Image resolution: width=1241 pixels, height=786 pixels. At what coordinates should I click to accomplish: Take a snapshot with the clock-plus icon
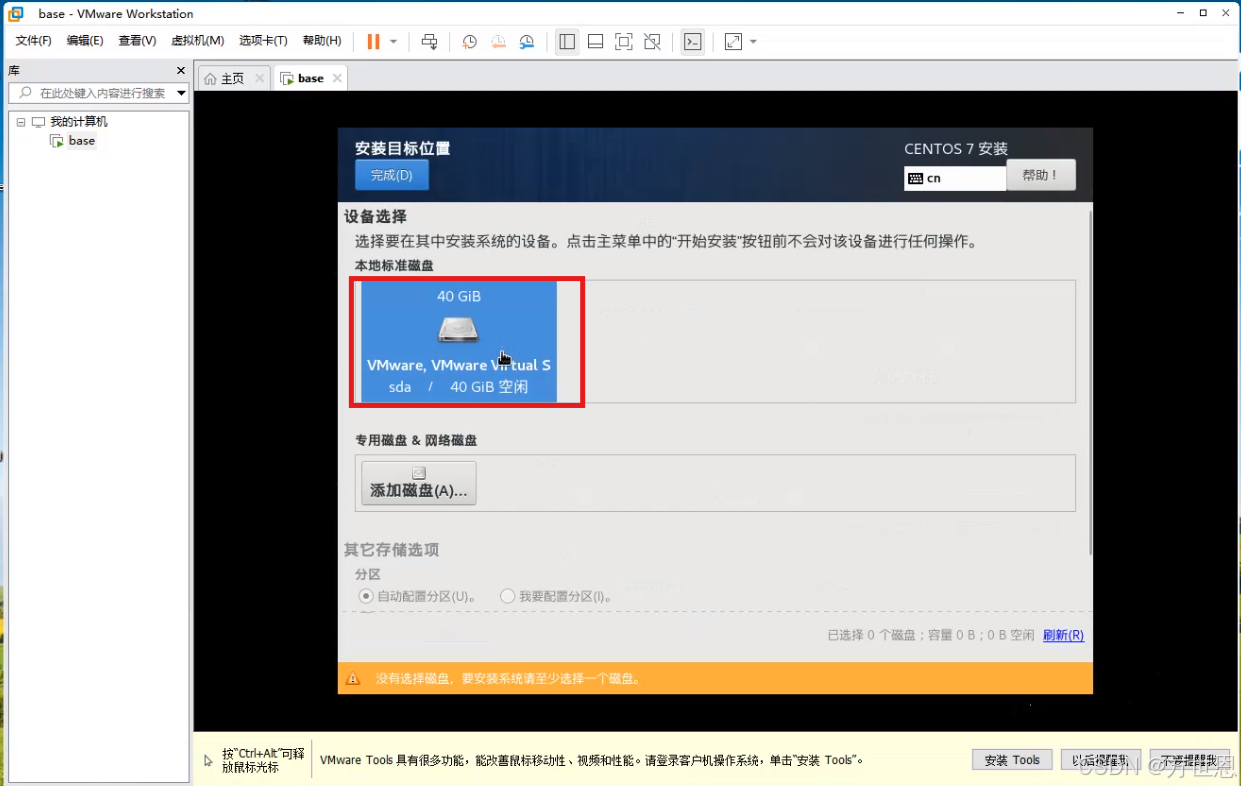point(469,41)
